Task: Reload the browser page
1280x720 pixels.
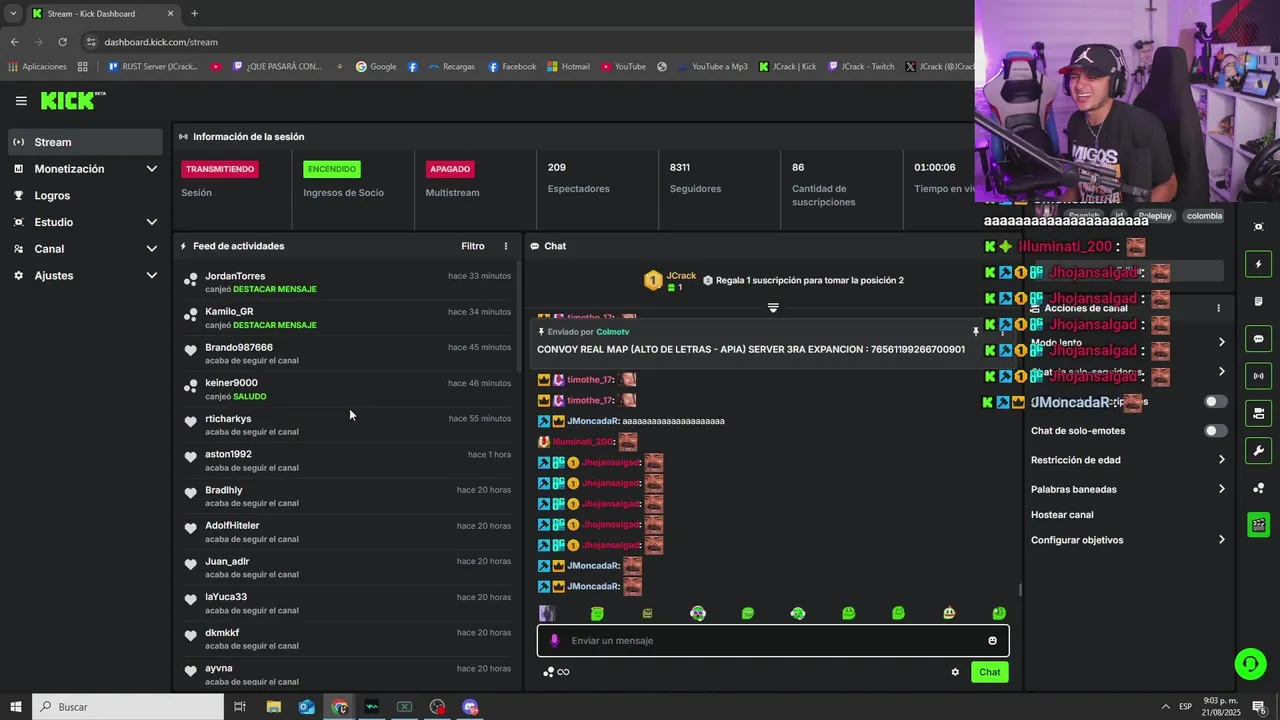Action: (x=62, y=42)
